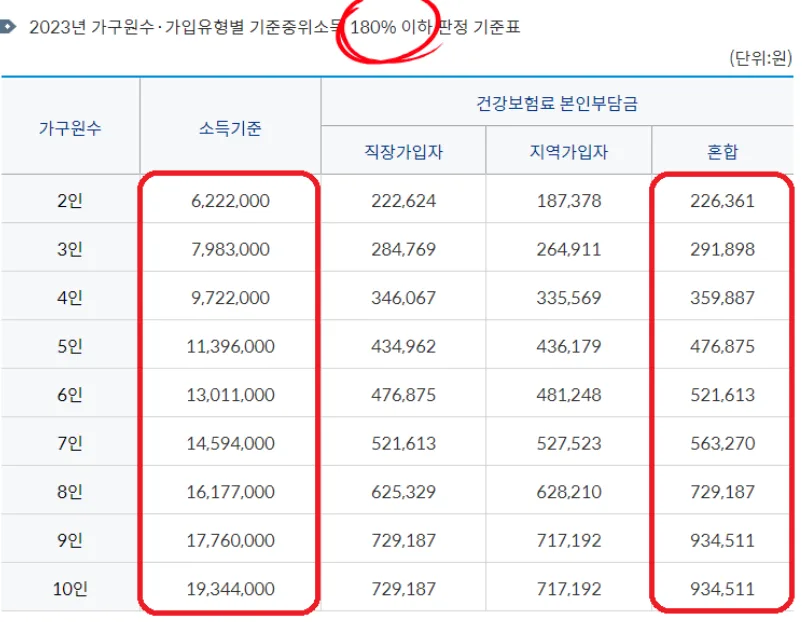Click the unit label (단위:원)
Screen dimensions: 802x622
[x=761, y=58]
